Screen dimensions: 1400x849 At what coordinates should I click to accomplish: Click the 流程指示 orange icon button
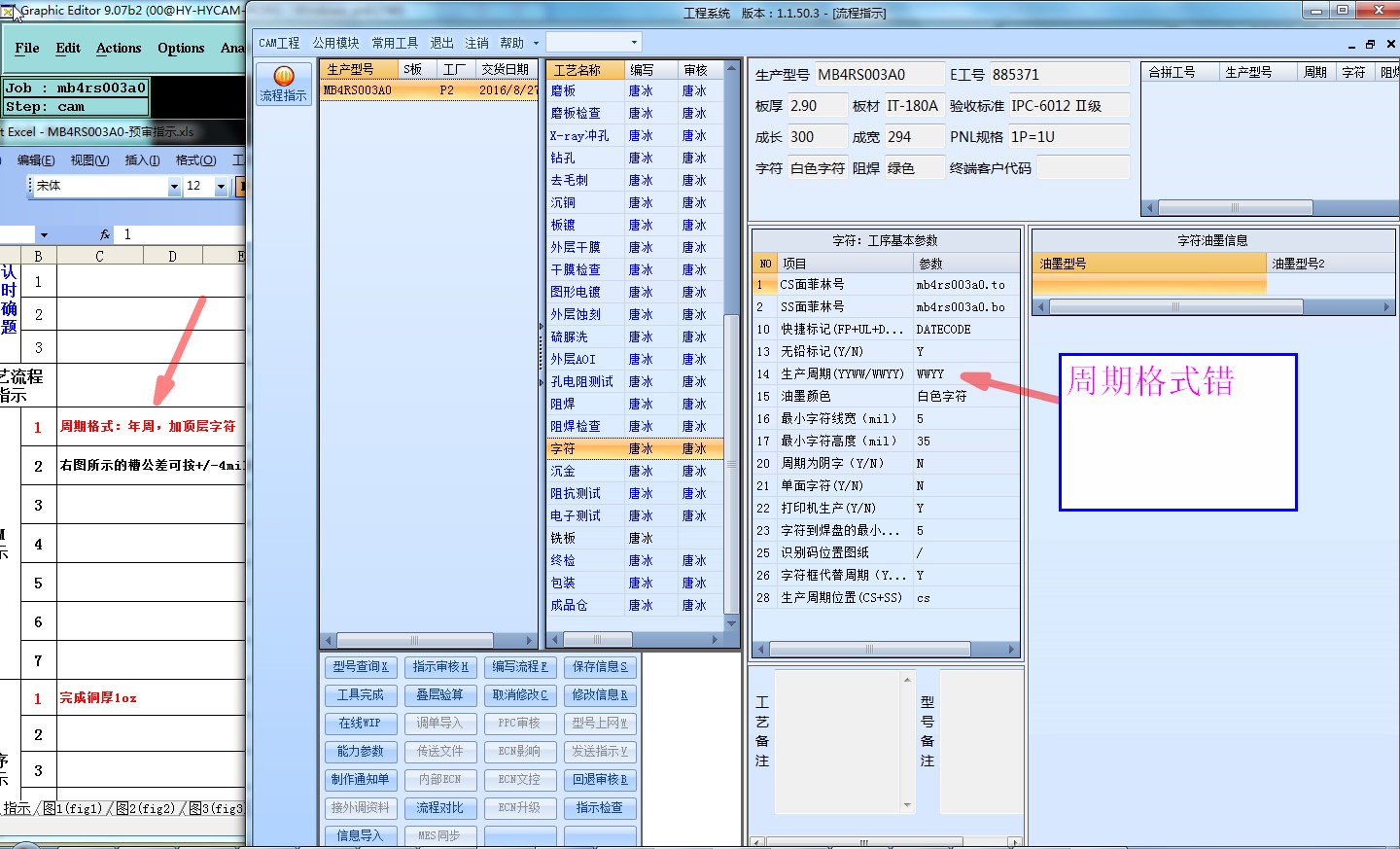pos(283,84)
